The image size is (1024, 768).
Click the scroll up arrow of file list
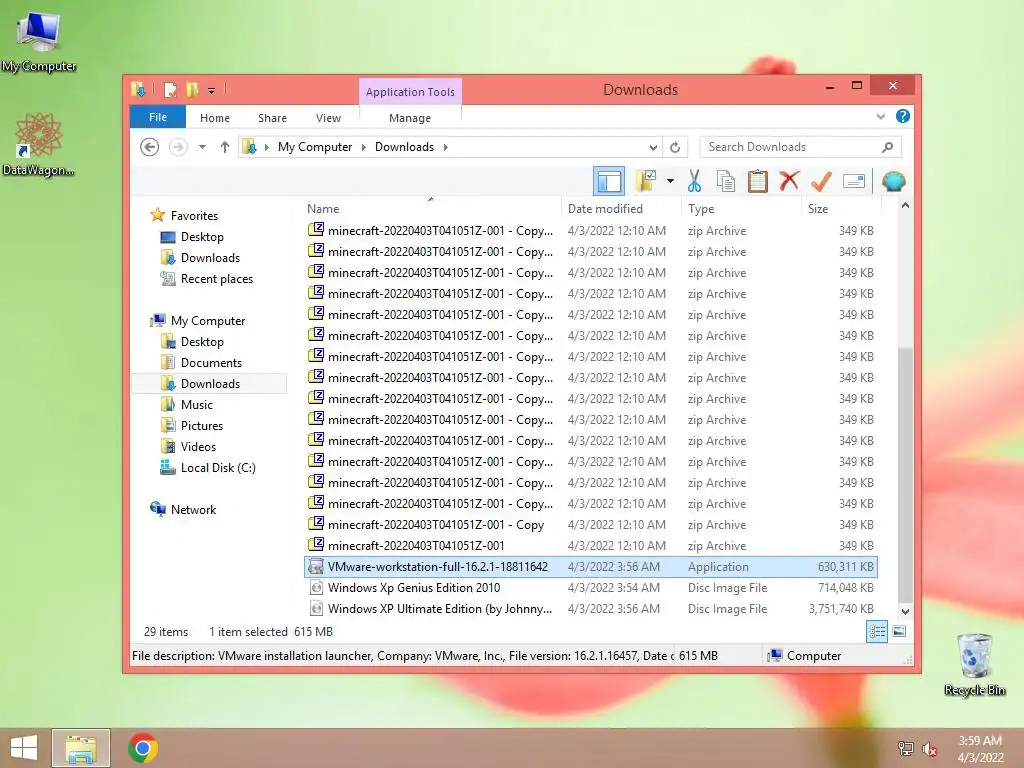(x=905, y=206)
